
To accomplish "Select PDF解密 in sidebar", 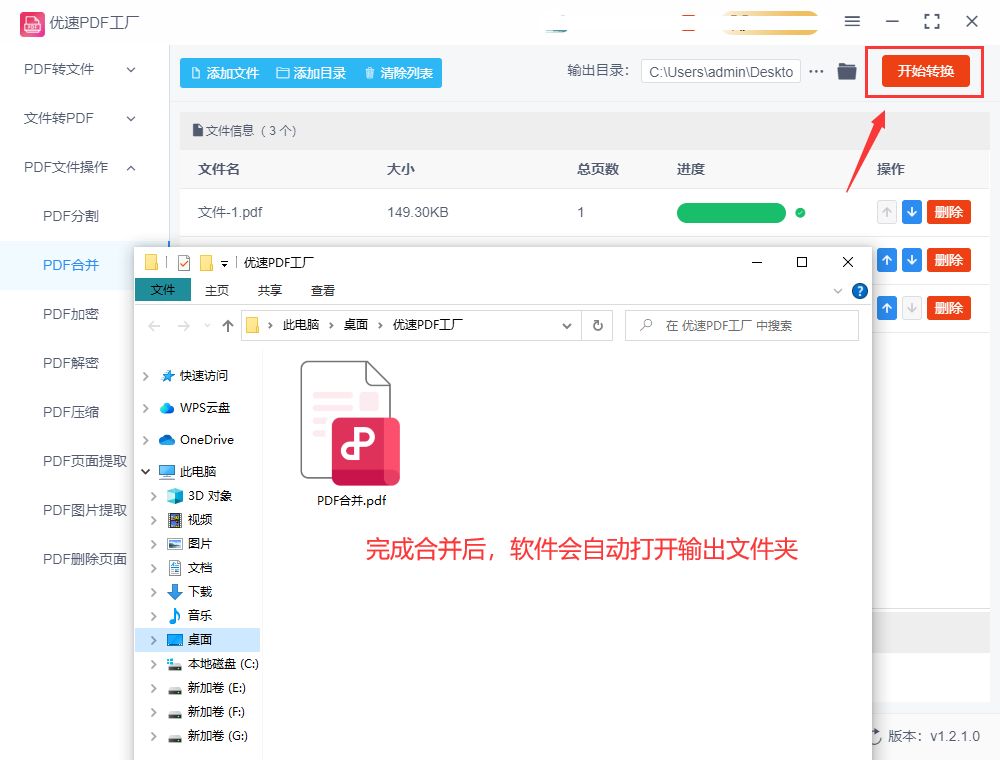I will click(71, 363).
